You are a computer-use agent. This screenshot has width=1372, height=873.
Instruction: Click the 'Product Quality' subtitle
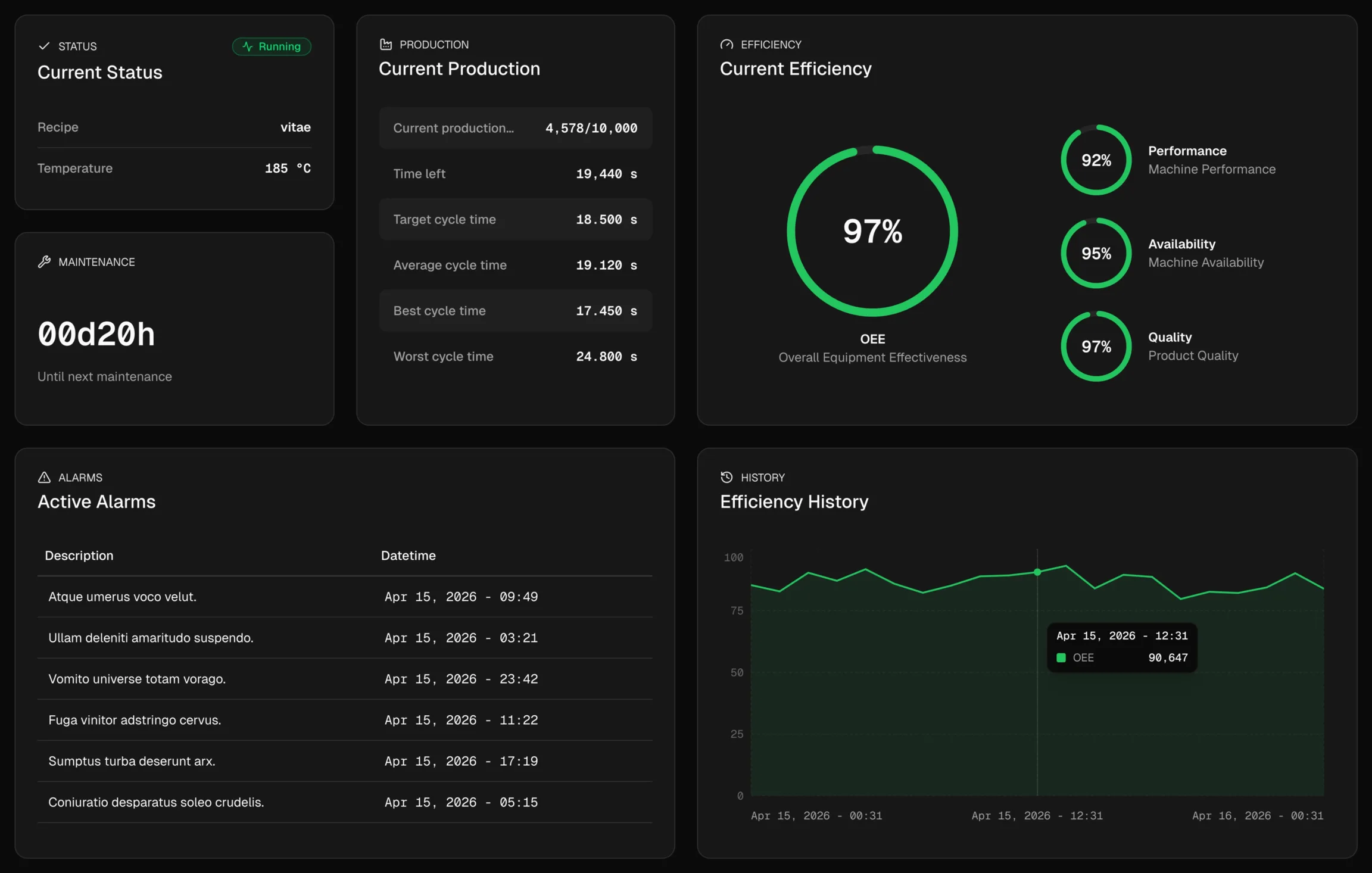1193,356
